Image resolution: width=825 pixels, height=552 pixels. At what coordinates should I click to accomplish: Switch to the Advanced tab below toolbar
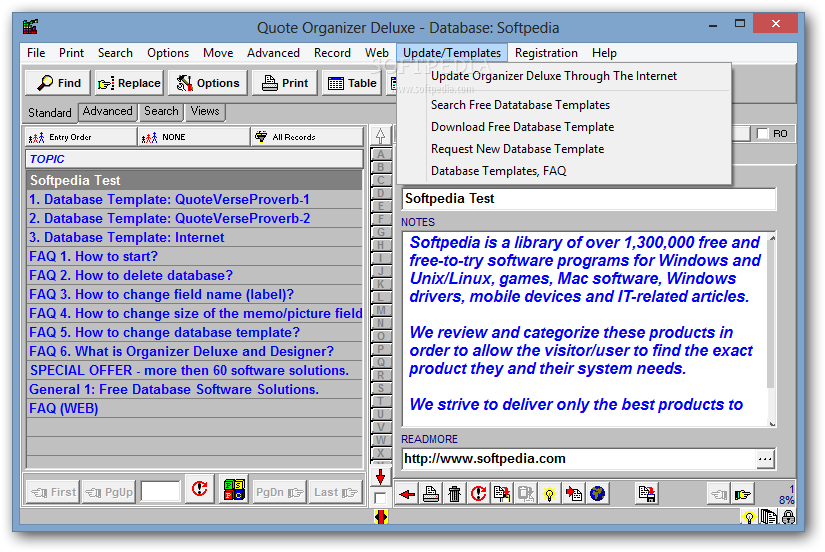pos(107,112)
